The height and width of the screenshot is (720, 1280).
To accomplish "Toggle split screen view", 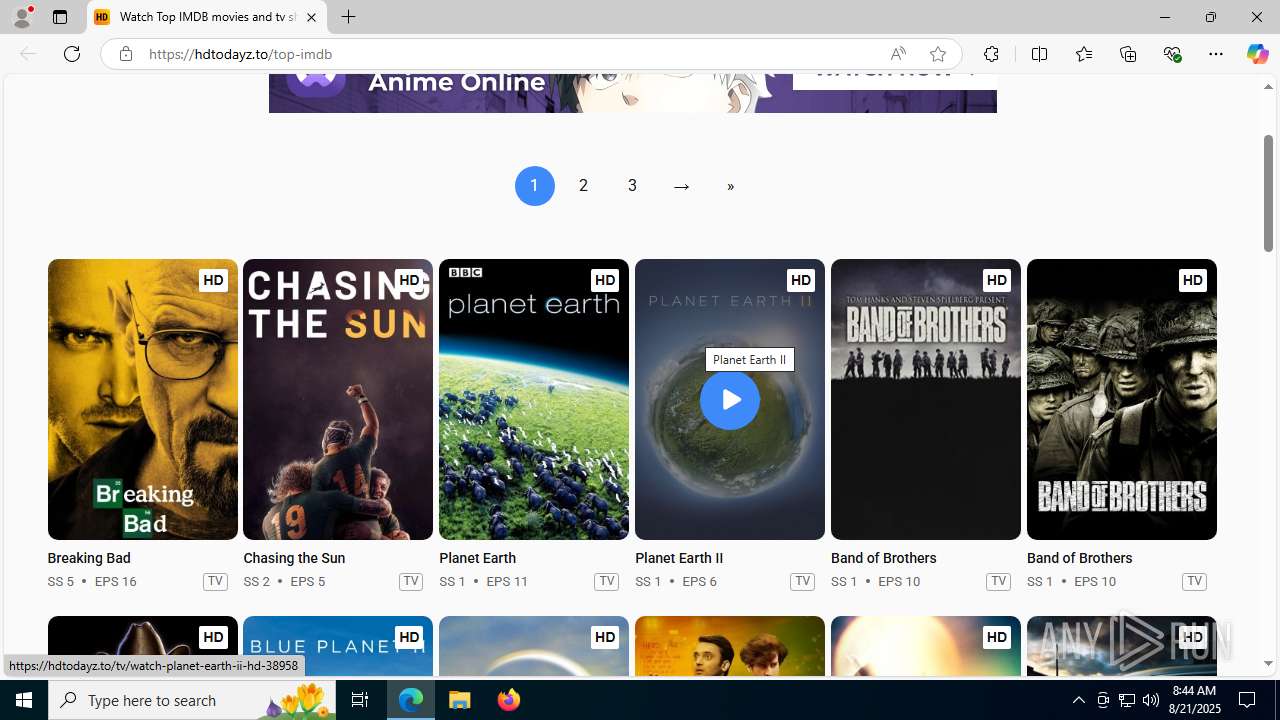I will [x=1040, y=54].
